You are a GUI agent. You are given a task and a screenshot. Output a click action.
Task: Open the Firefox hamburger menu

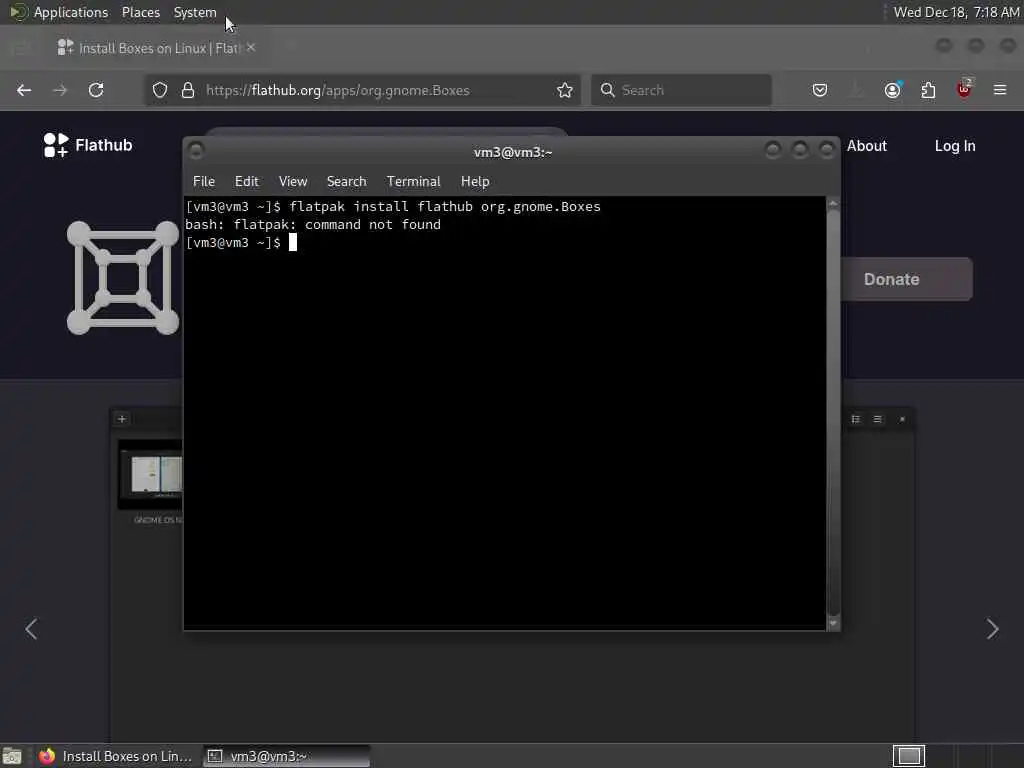[1000, 90]
